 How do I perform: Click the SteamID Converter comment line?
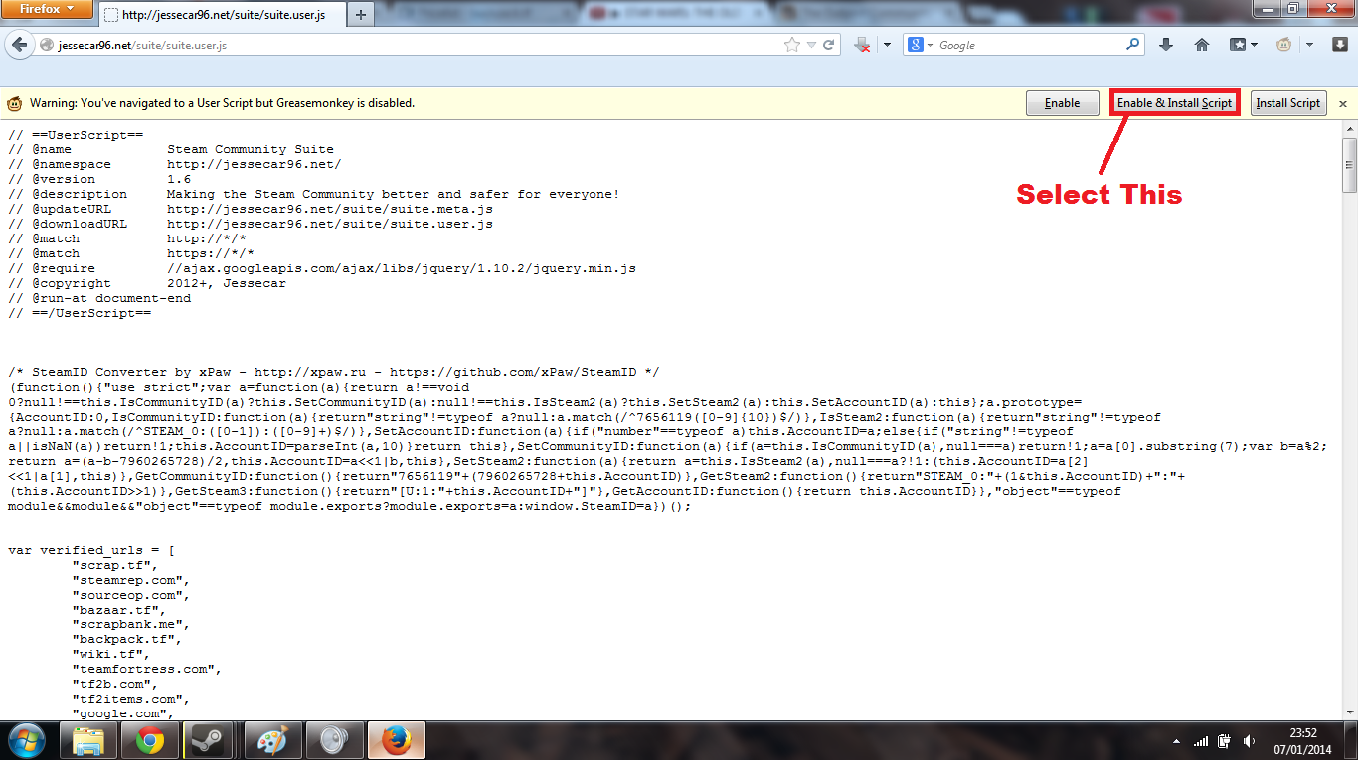pos(333,372)
